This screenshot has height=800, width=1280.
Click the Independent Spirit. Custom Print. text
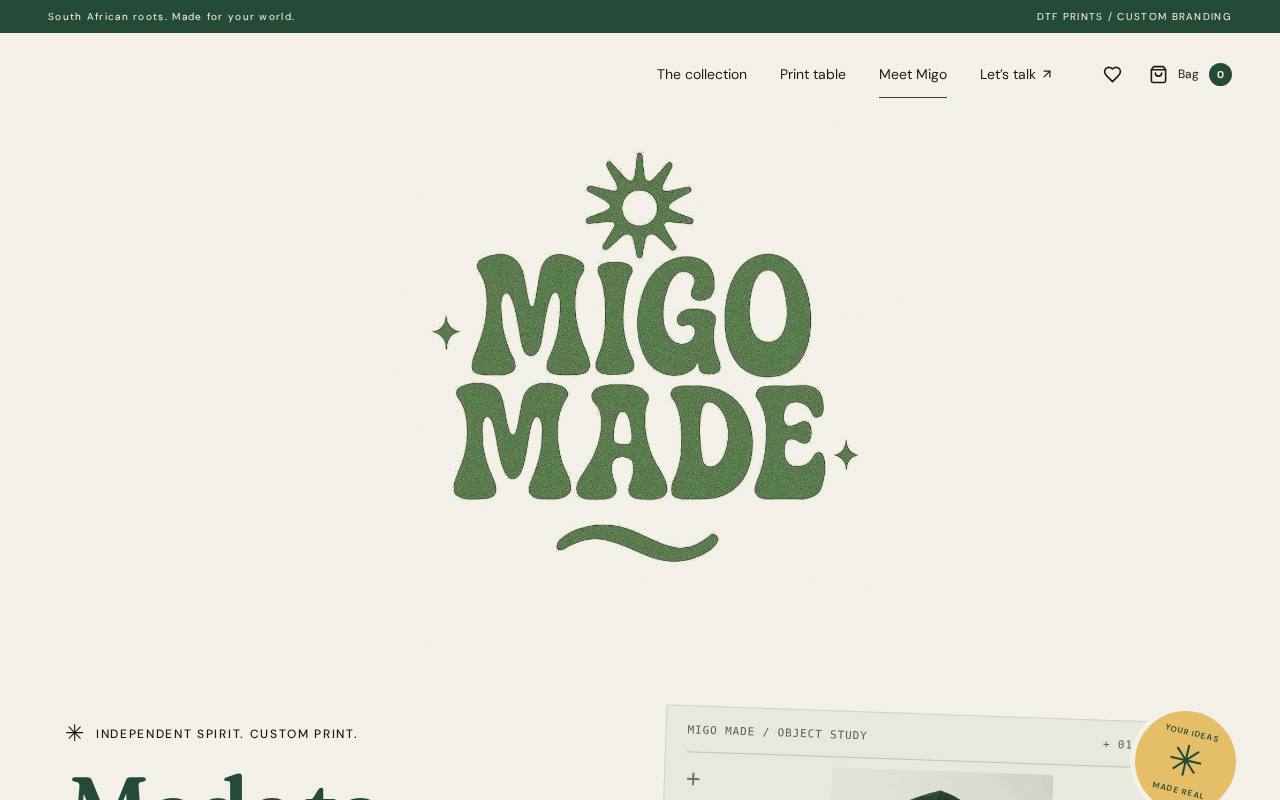tap(227, 734)
